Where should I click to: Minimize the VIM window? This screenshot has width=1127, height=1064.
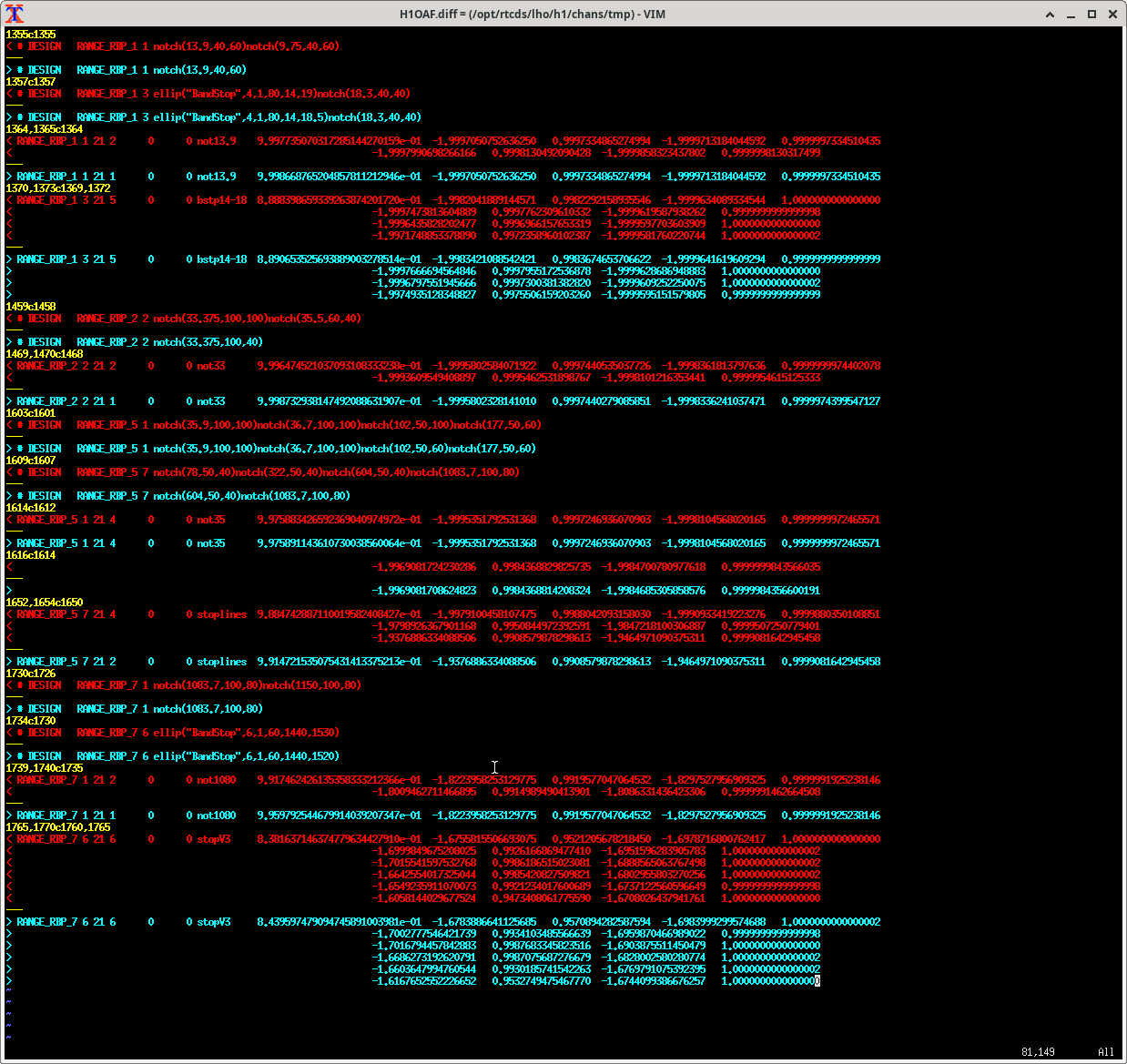[1071, 14]
